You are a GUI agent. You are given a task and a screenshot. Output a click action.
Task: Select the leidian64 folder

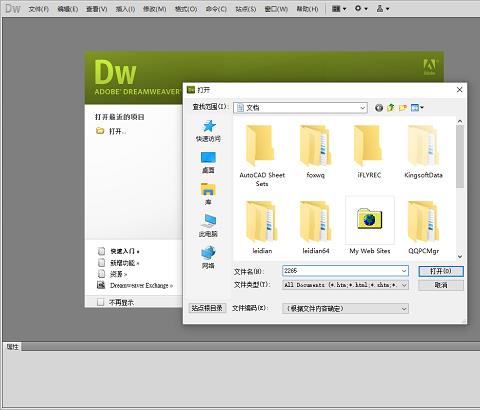315,227
